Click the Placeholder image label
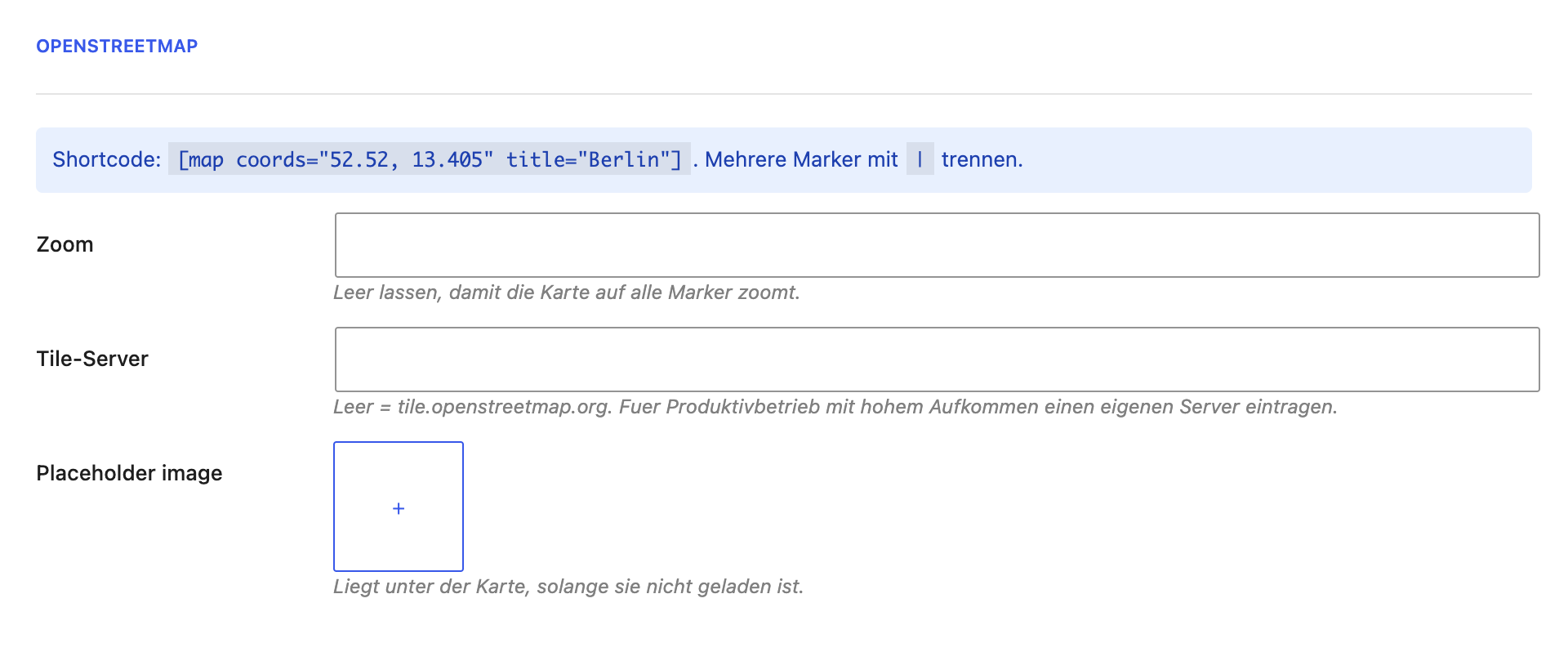This screenshot has width=1568, height=652. point(129,473)
